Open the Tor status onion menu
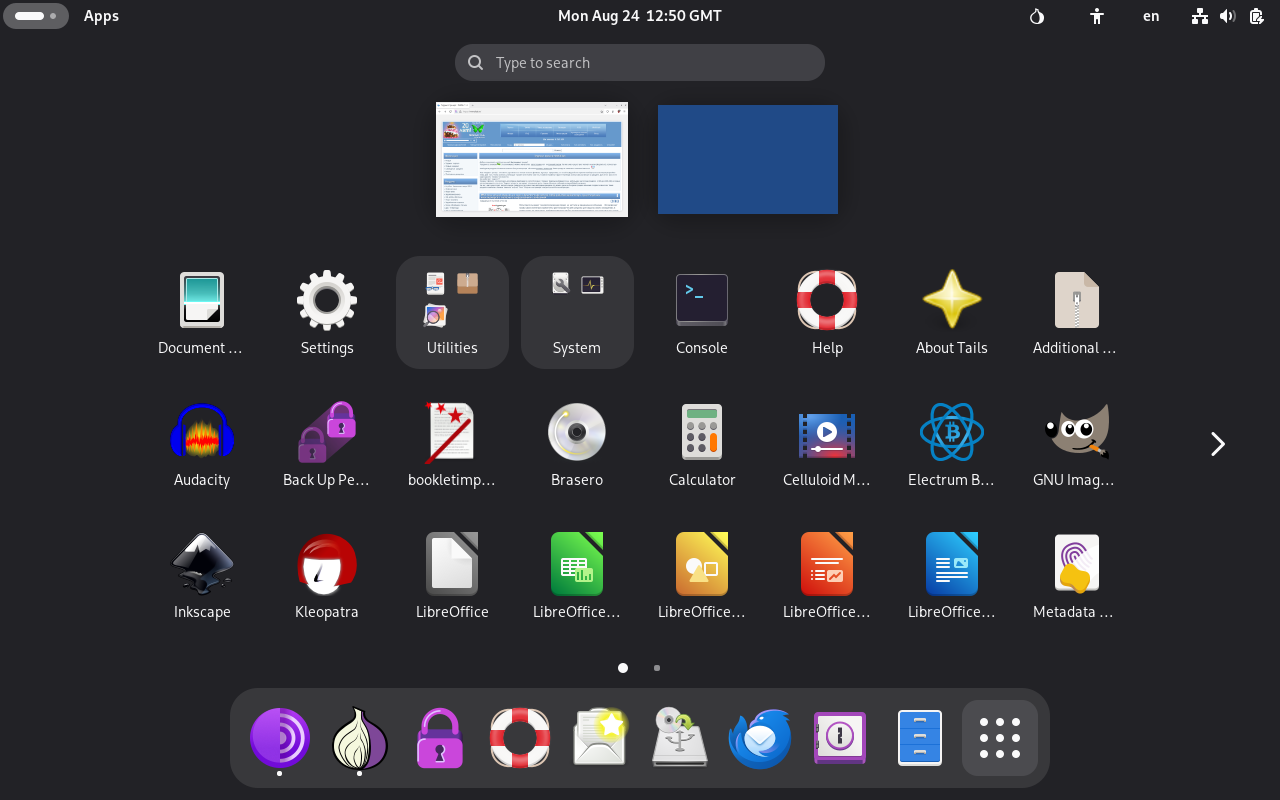1280x800 pixels. click(1037, 16)
